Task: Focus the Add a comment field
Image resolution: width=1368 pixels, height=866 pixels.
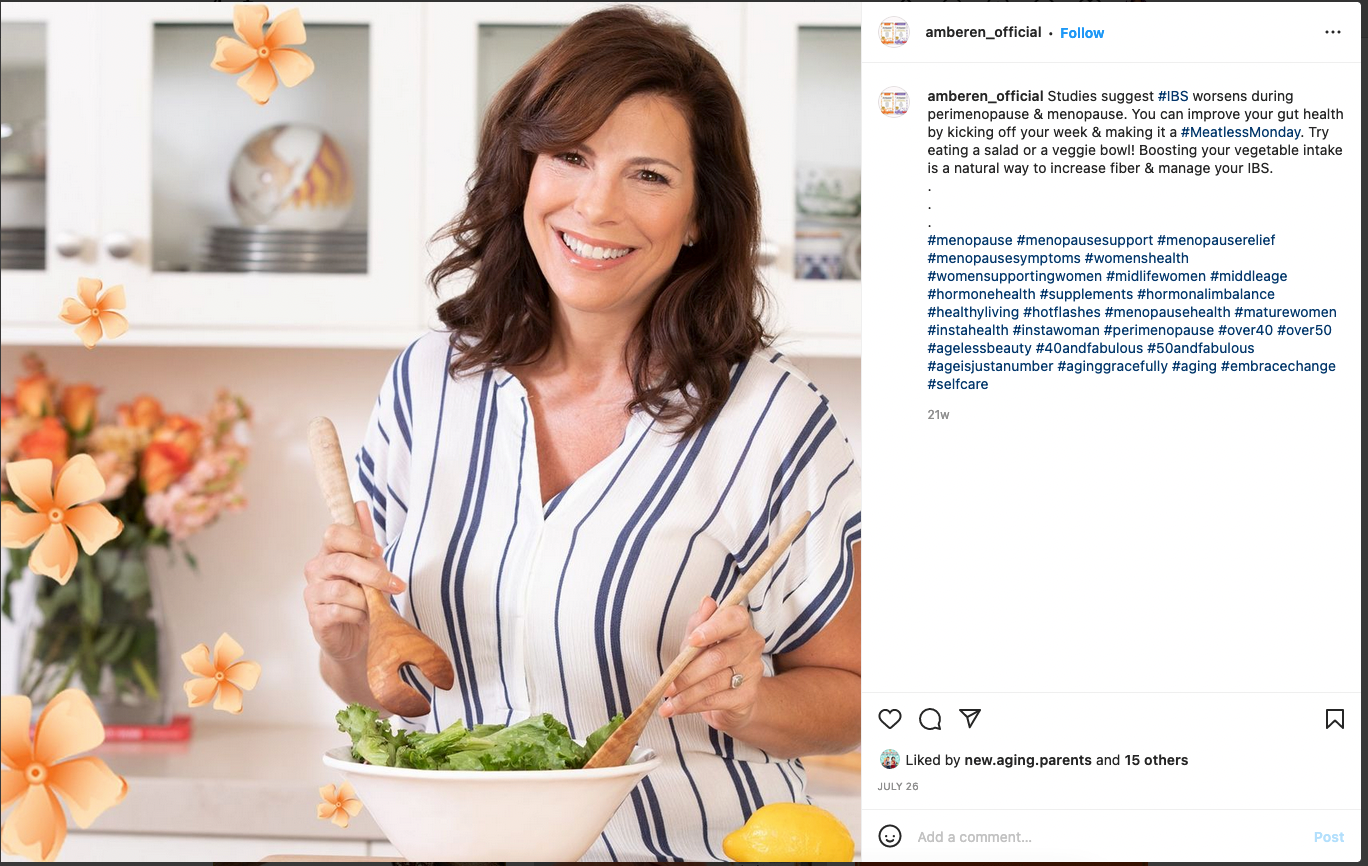Action: point(1110,837)
